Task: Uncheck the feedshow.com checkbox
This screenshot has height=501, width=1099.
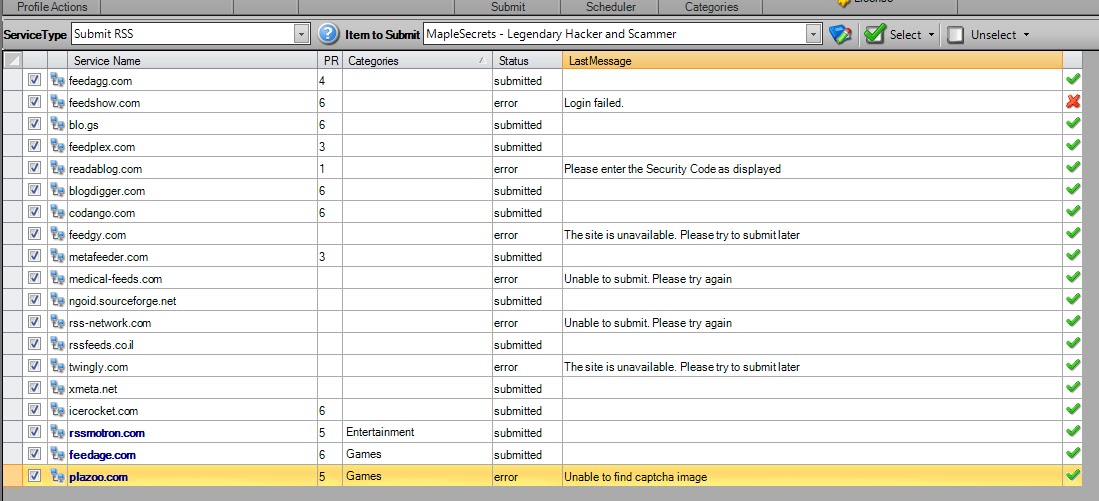Action: 34,102
